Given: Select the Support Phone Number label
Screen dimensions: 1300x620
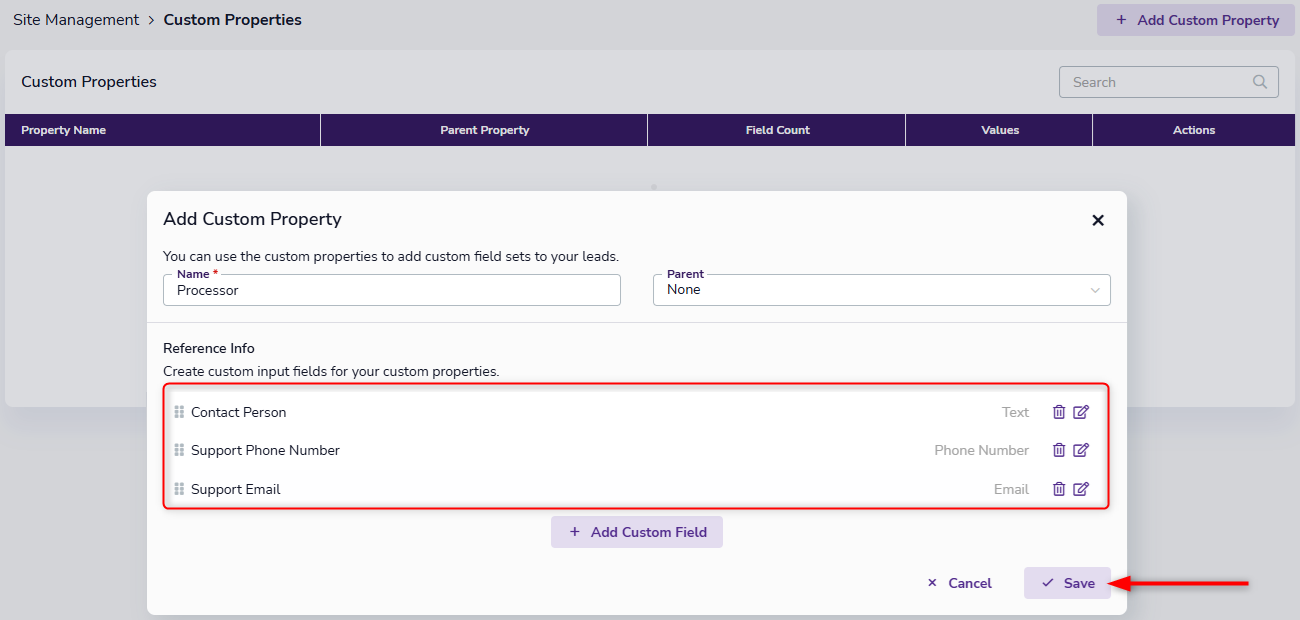Looking at the screenshot, I should 265,450.
